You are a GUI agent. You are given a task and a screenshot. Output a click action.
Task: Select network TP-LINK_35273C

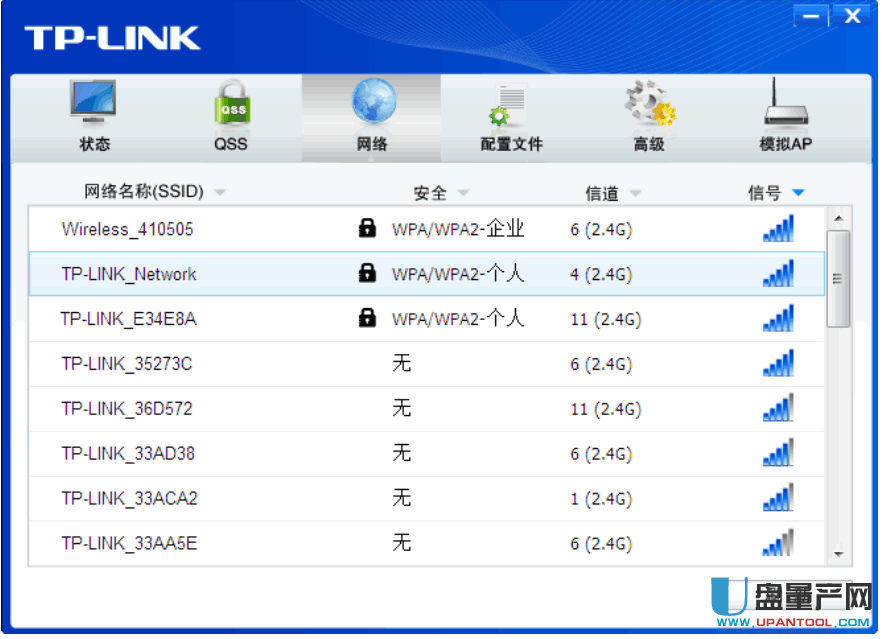pyautogui.click(x=427, y=364)
